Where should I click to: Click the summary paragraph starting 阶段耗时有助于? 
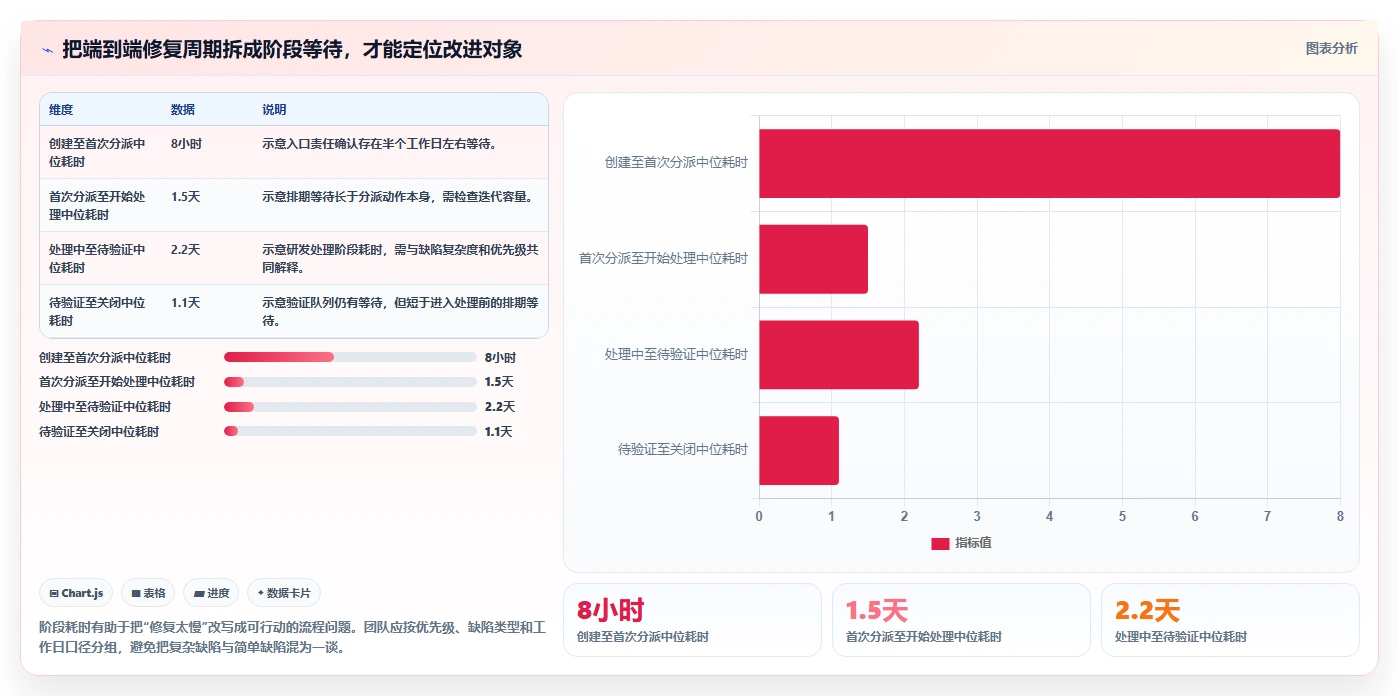coord(292,637)
